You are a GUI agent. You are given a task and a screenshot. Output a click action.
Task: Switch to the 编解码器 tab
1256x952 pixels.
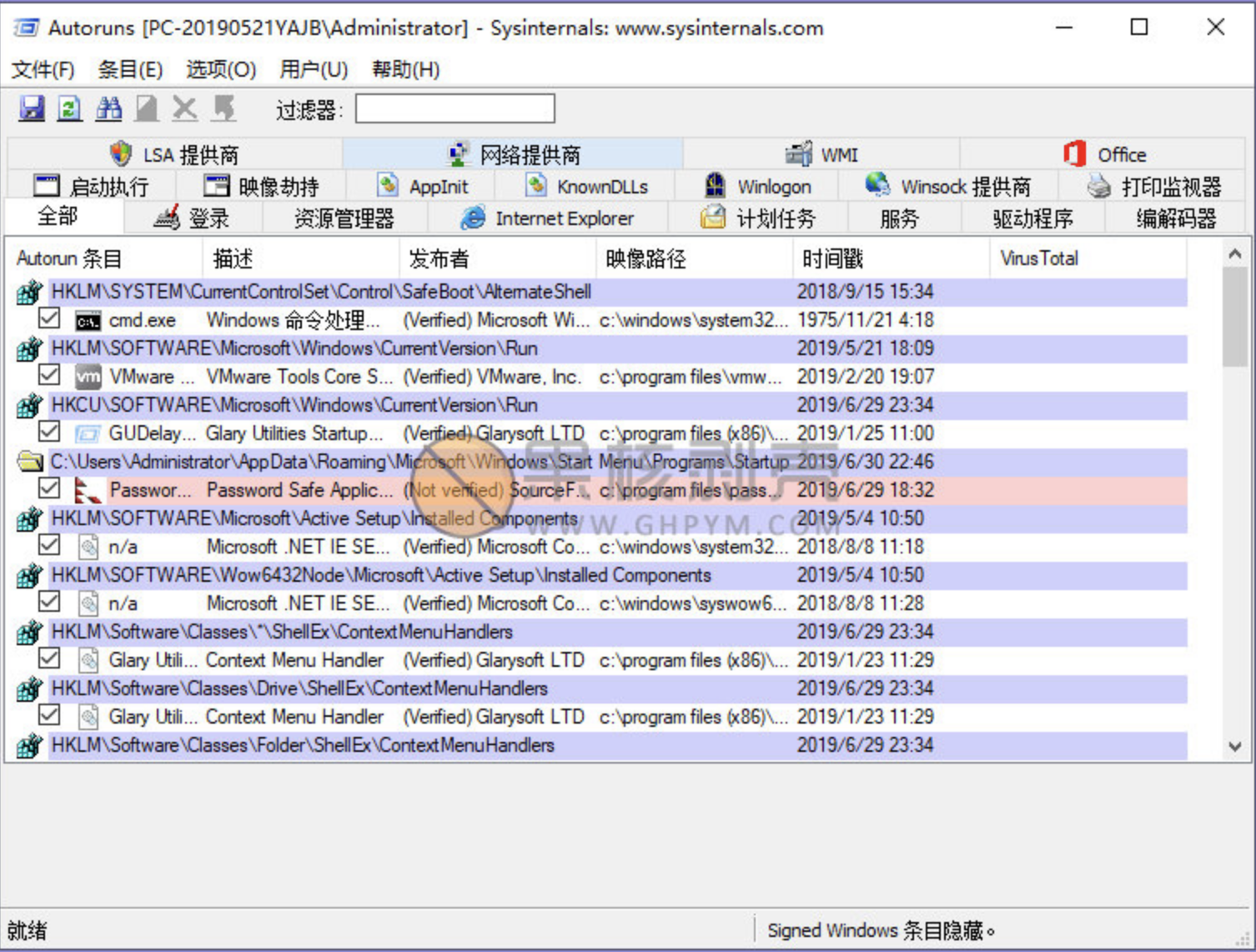[x=1175, y=218]
